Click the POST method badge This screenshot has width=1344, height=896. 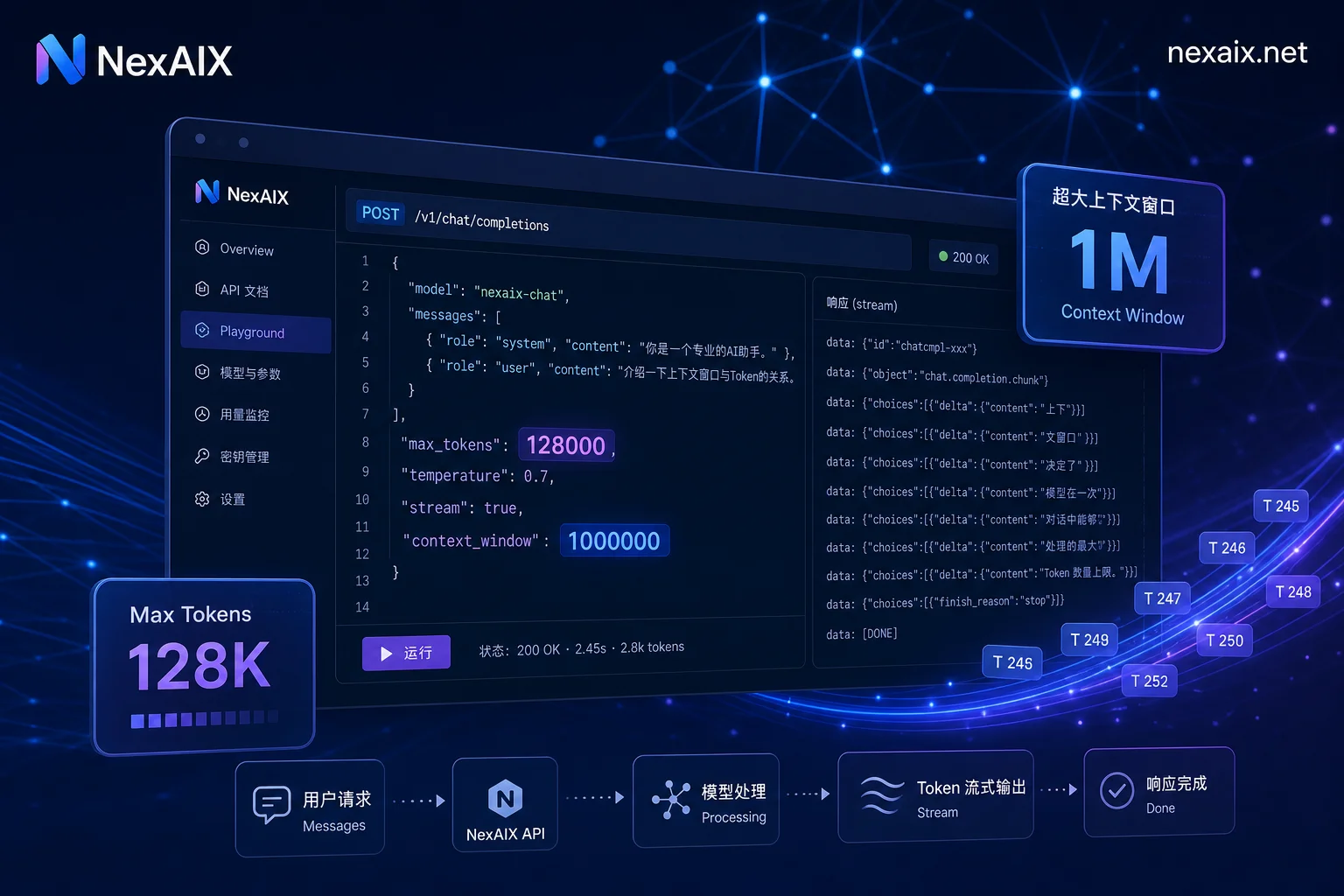[381, 213]
